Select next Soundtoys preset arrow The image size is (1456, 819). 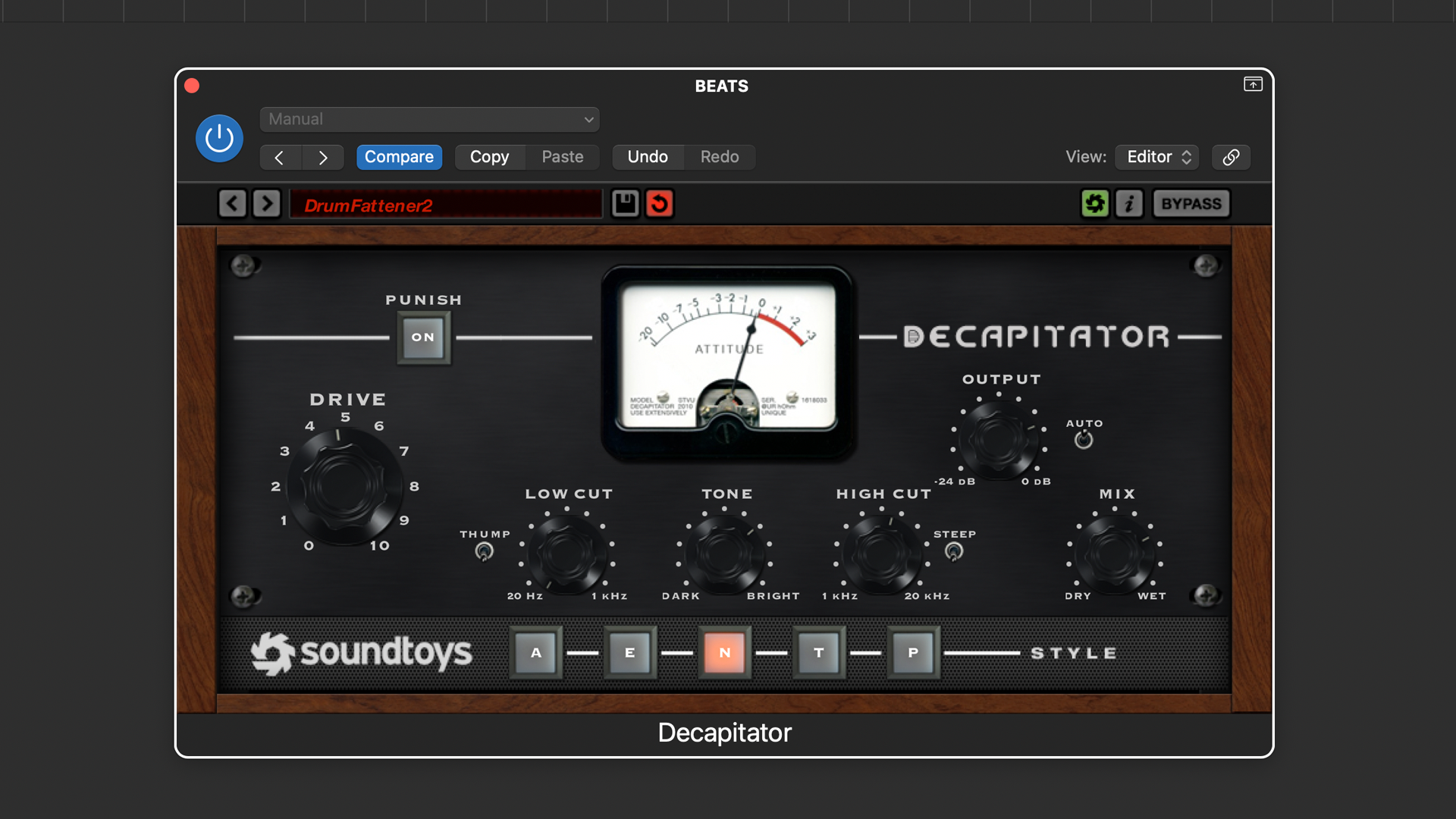pyautogui.click(x=267, y=203)
